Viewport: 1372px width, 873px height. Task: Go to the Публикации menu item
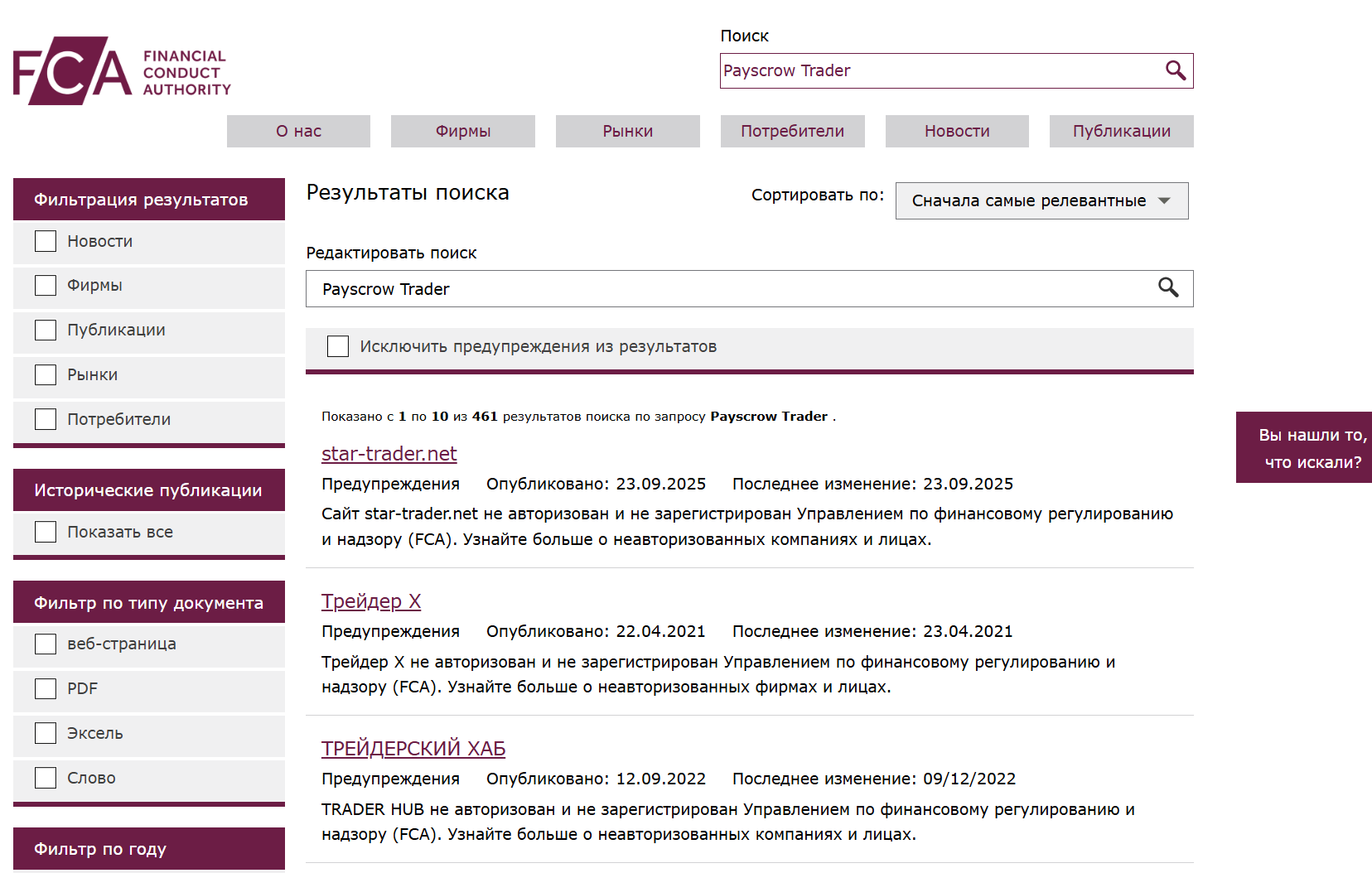tap(1121, 131)
